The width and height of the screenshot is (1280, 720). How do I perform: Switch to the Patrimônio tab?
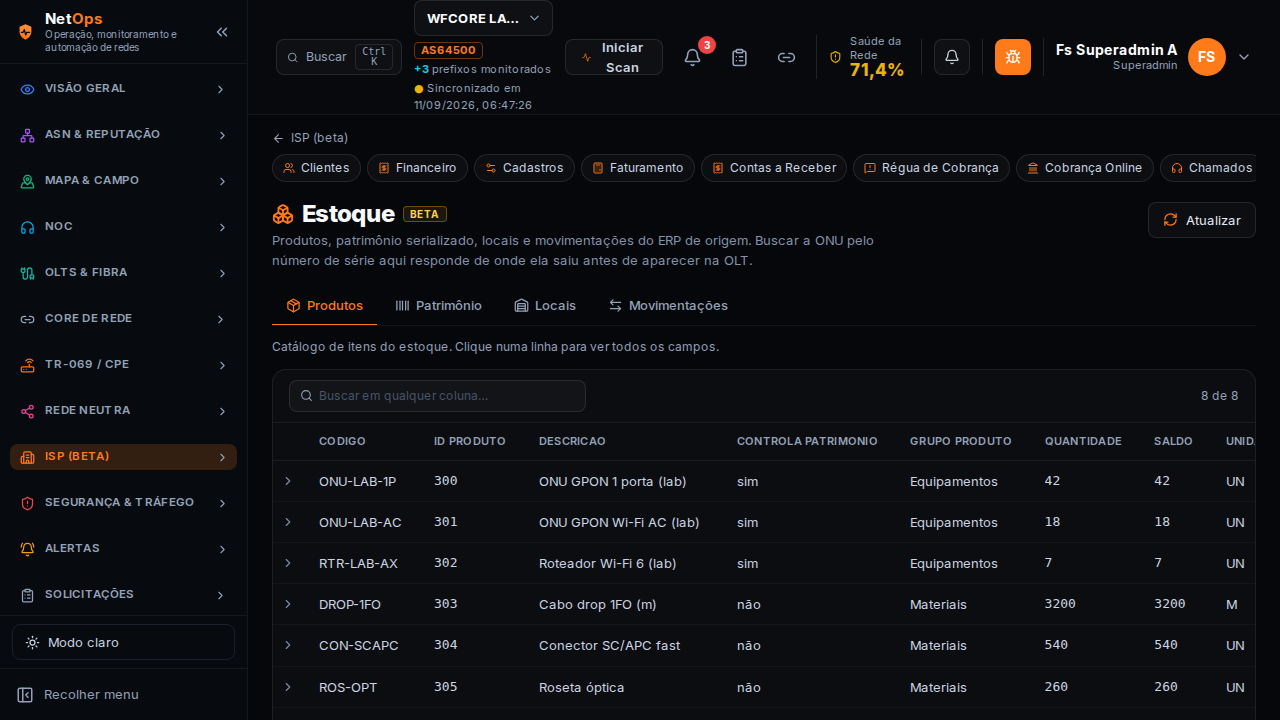click(x=438, y=306)
